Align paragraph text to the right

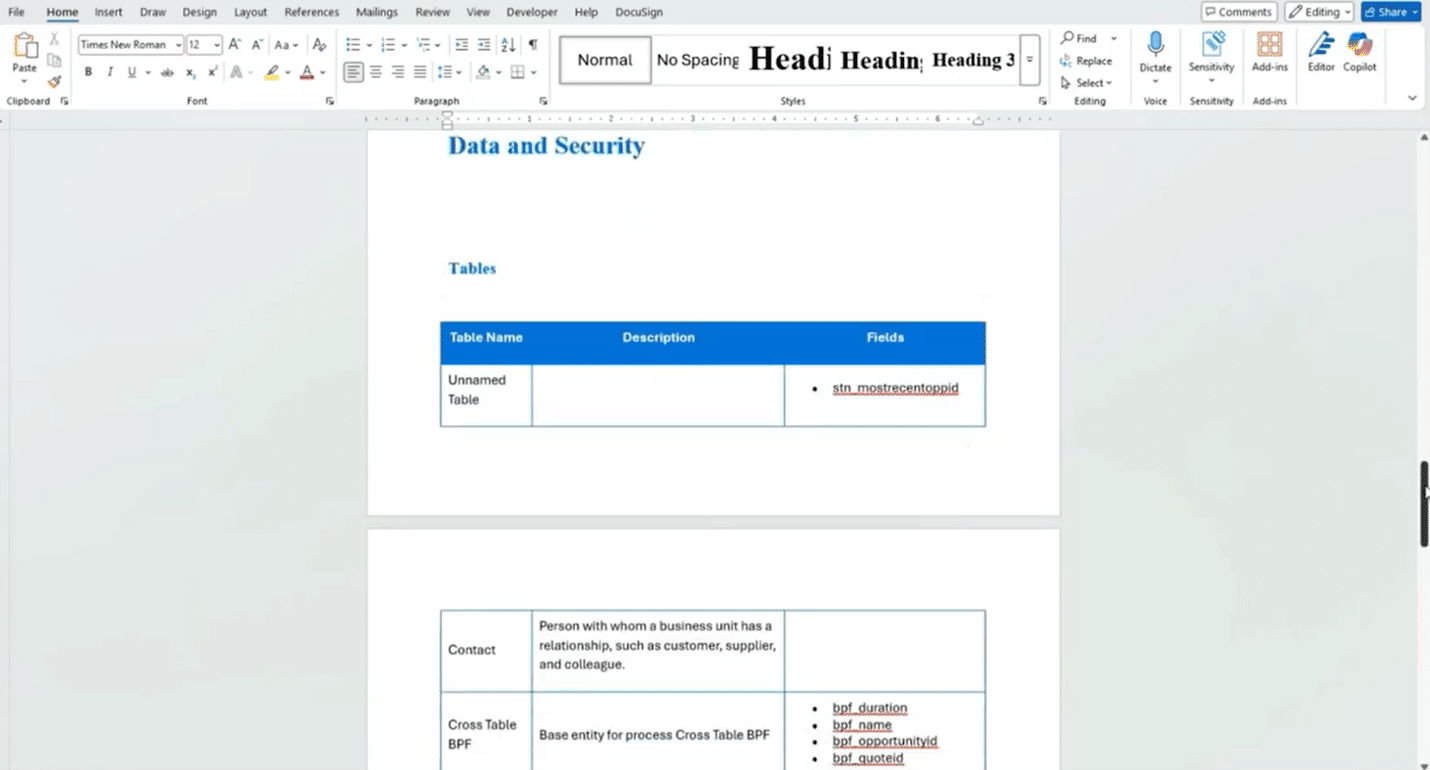click(398, 72)
